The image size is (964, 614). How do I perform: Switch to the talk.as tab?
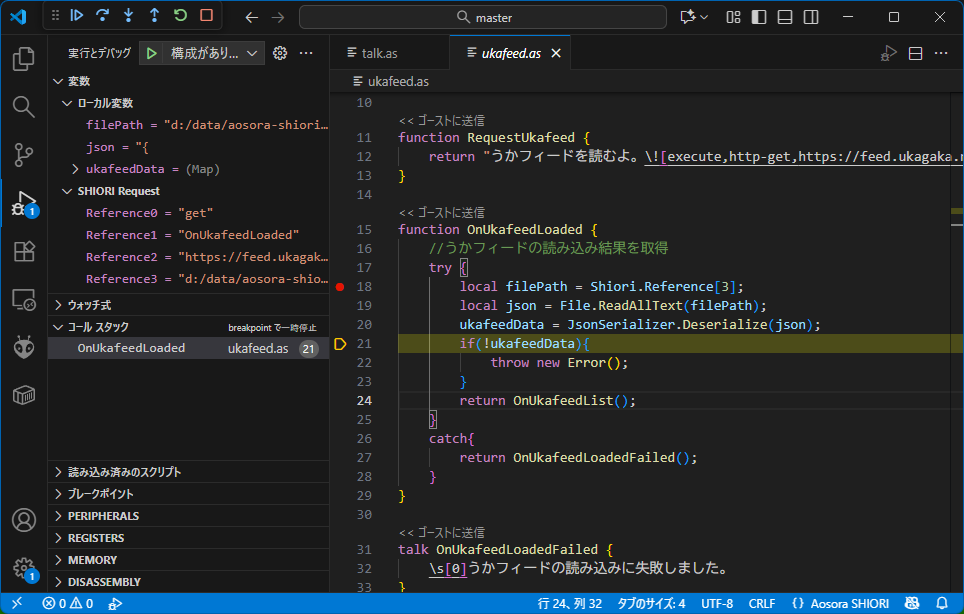coord(380,53)
